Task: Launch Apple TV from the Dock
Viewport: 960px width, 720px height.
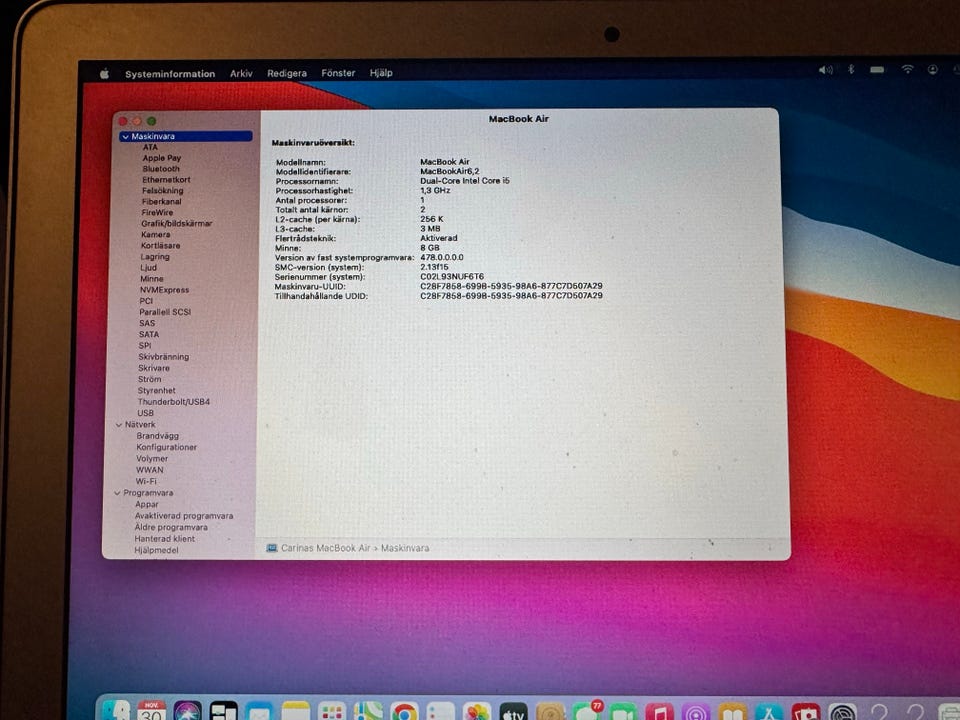Action: [513, 711]
